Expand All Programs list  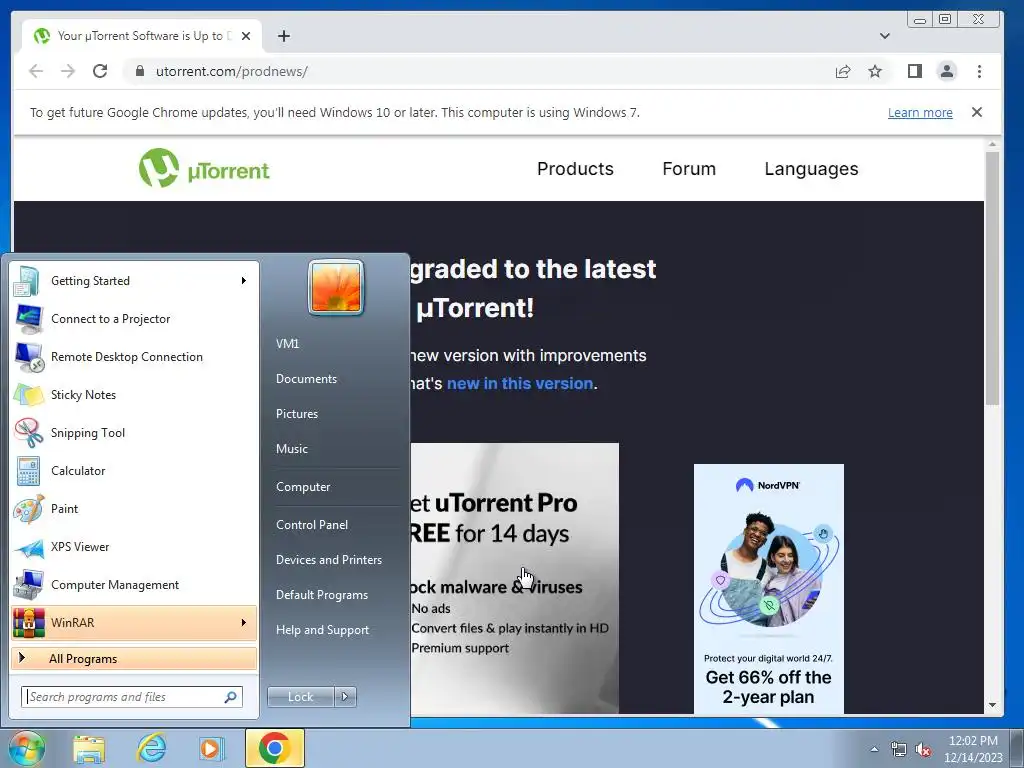click(x=134, y=658)
